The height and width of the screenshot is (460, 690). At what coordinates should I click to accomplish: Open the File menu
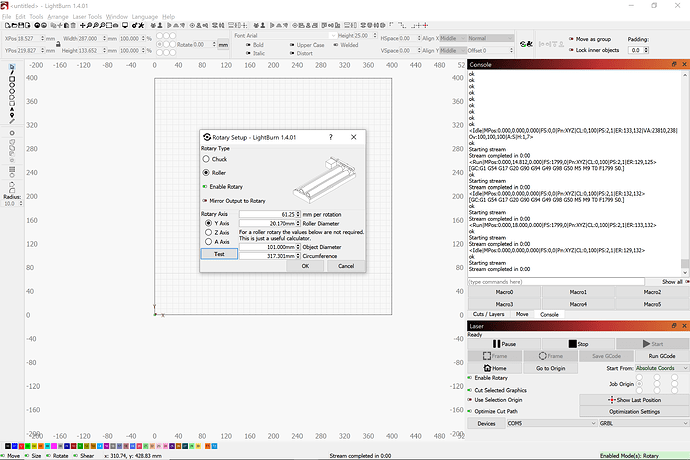(6, 17)
